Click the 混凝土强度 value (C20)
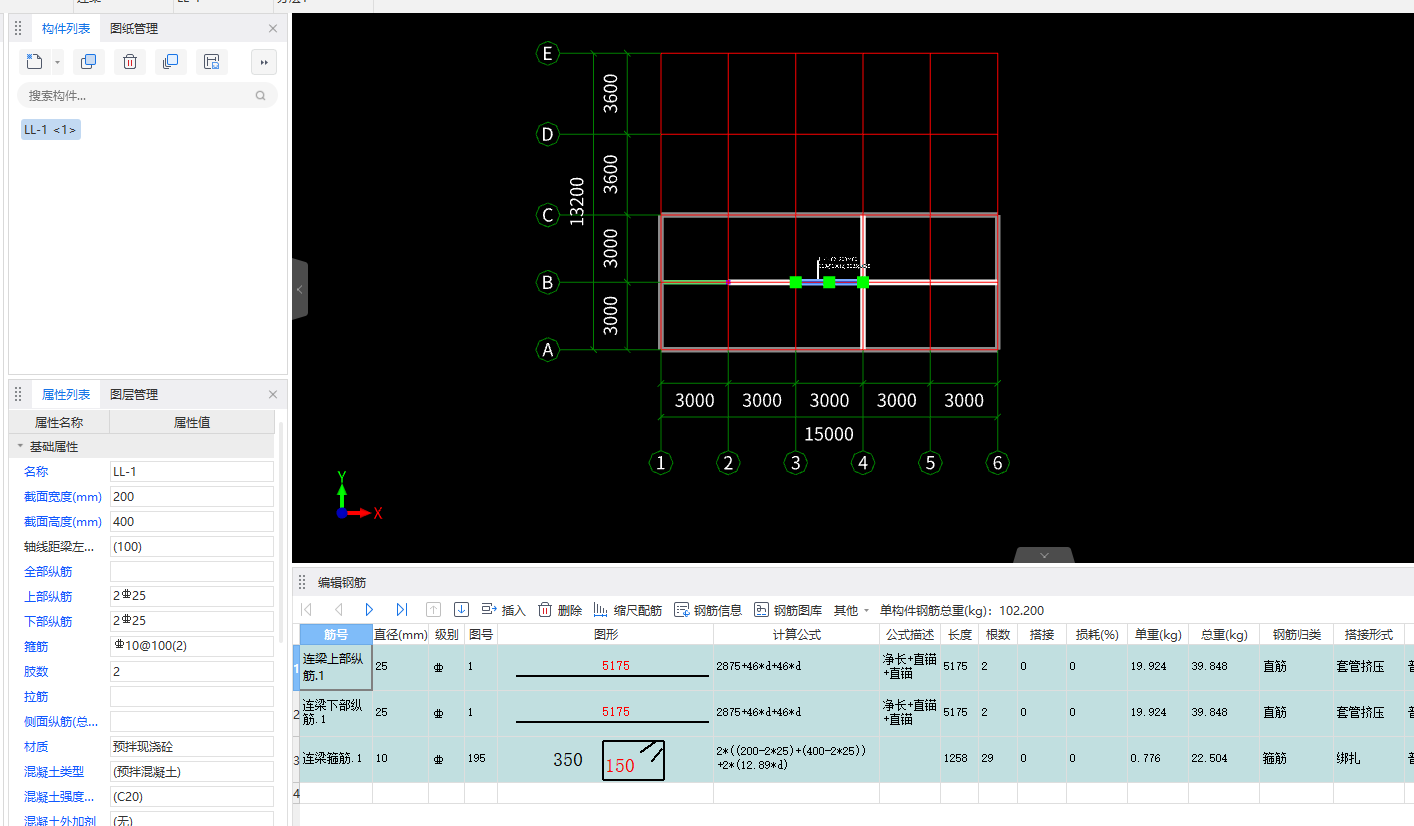1414x826 pixels. click(x=192, y=797)
